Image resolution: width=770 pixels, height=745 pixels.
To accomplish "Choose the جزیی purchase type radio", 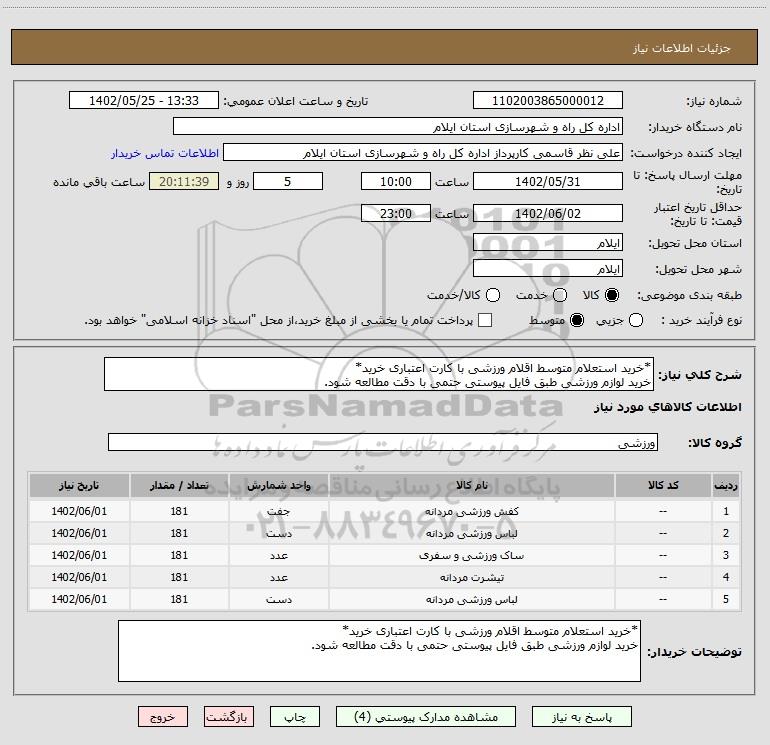I will click(635, 320).
